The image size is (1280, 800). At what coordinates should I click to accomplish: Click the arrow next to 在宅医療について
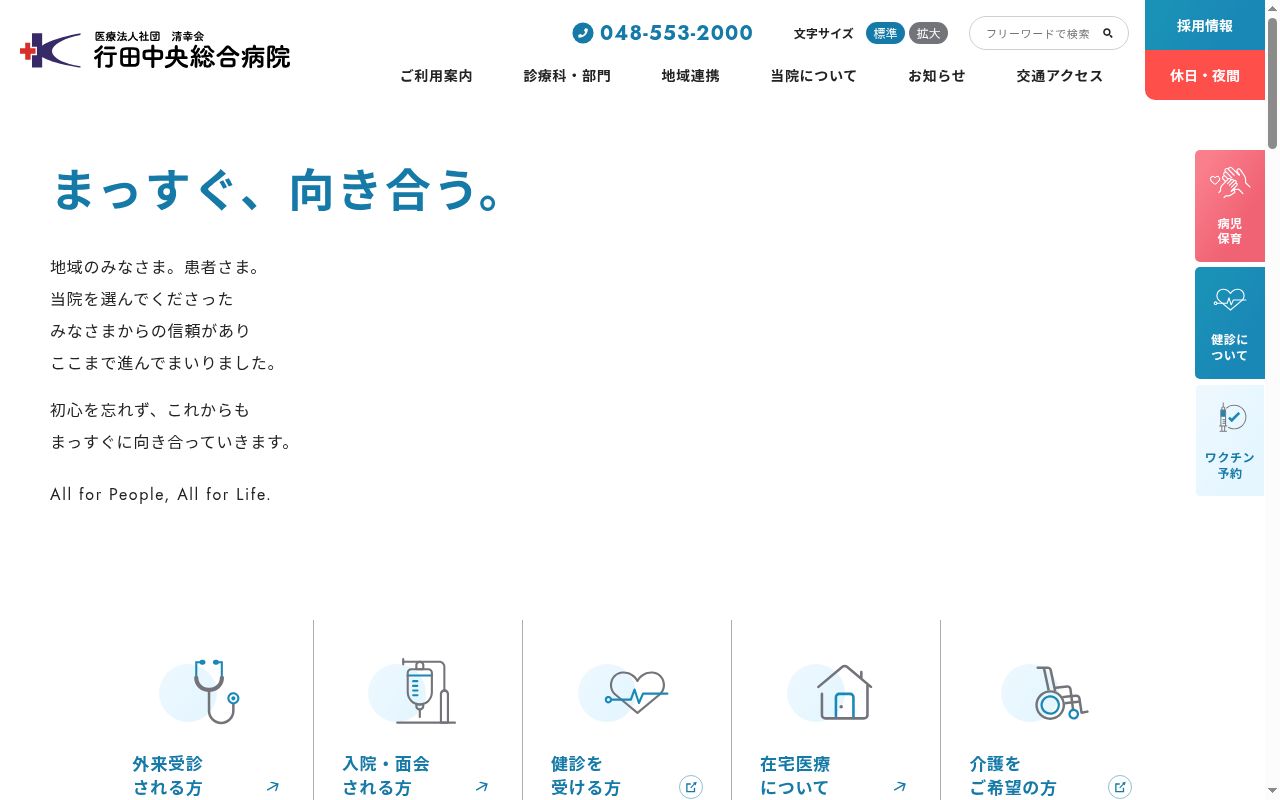tap(900, 787)
